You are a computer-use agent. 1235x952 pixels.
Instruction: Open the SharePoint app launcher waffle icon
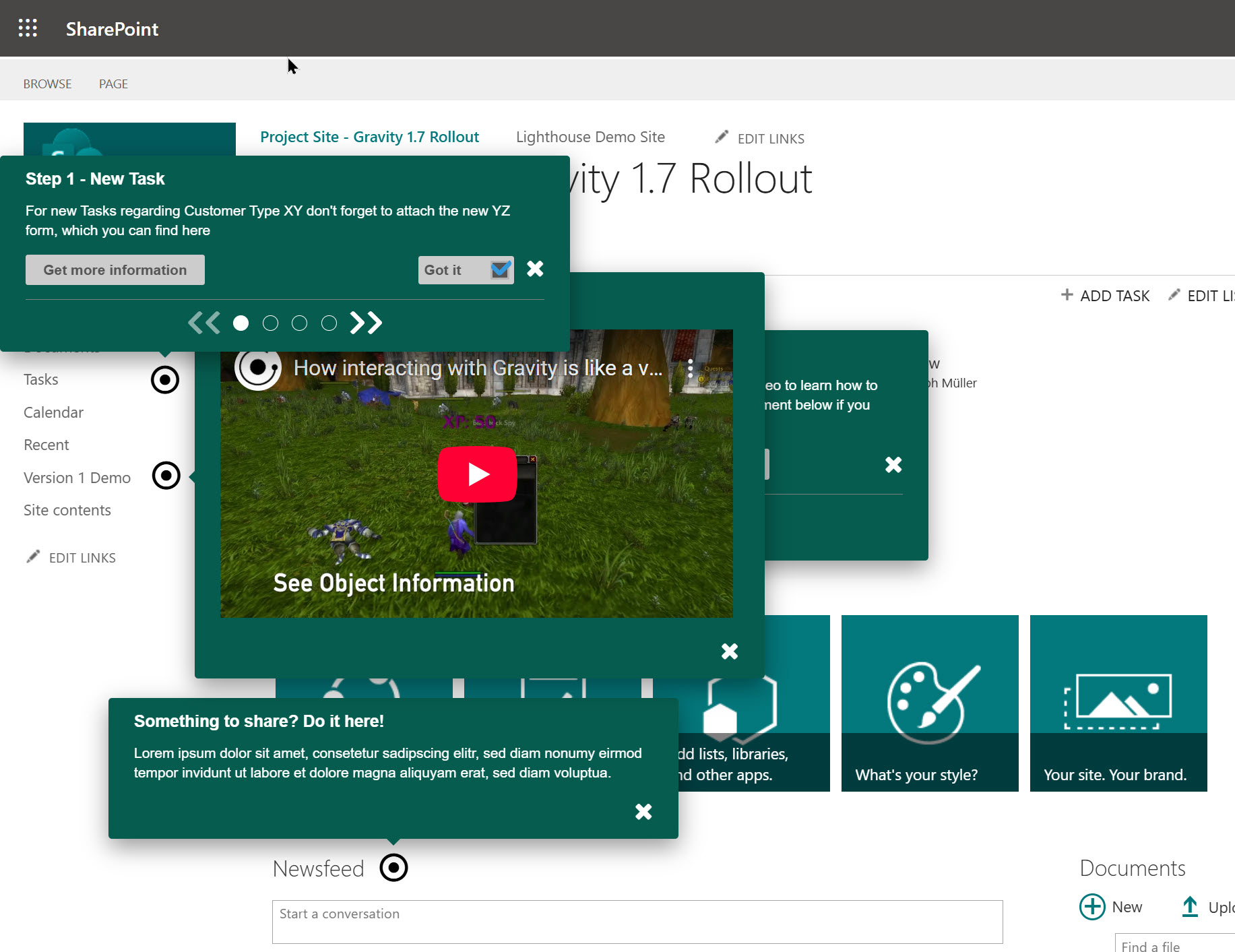point(28,28)
